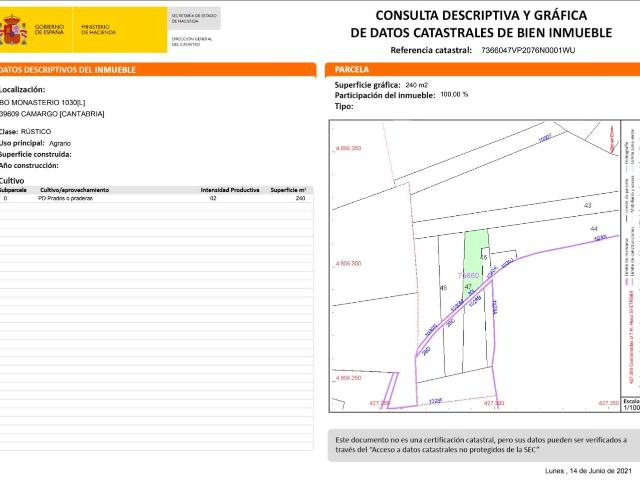The width and height of the screenshot is (640, 480).
Task: Click the Clase value 'RÚSTICO'
Action: click(36, 131)
